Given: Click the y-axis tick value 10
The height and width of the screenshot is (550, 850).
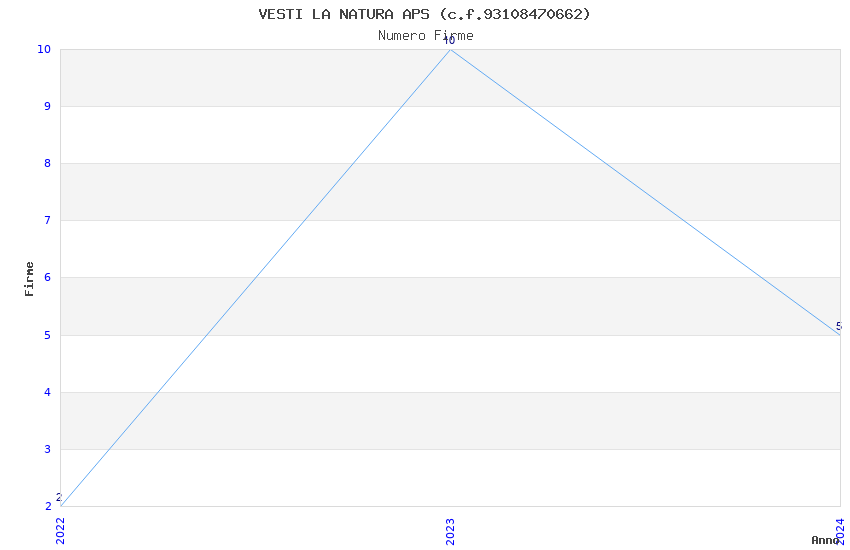Looking at the screenshot, I should click(x=44, y=49).
